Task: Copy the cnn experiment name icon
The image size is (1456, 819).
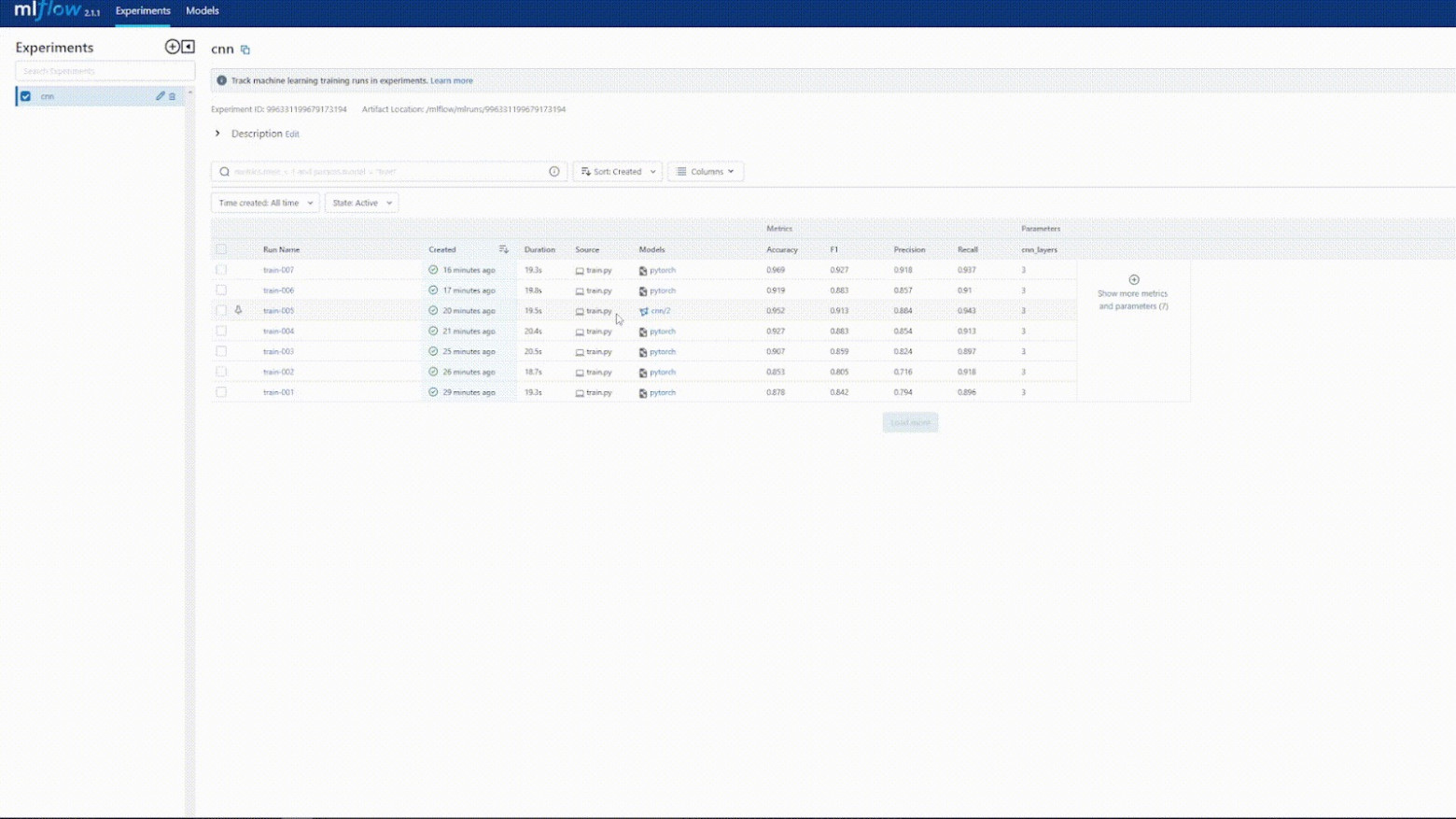Action: coord(245,49)
